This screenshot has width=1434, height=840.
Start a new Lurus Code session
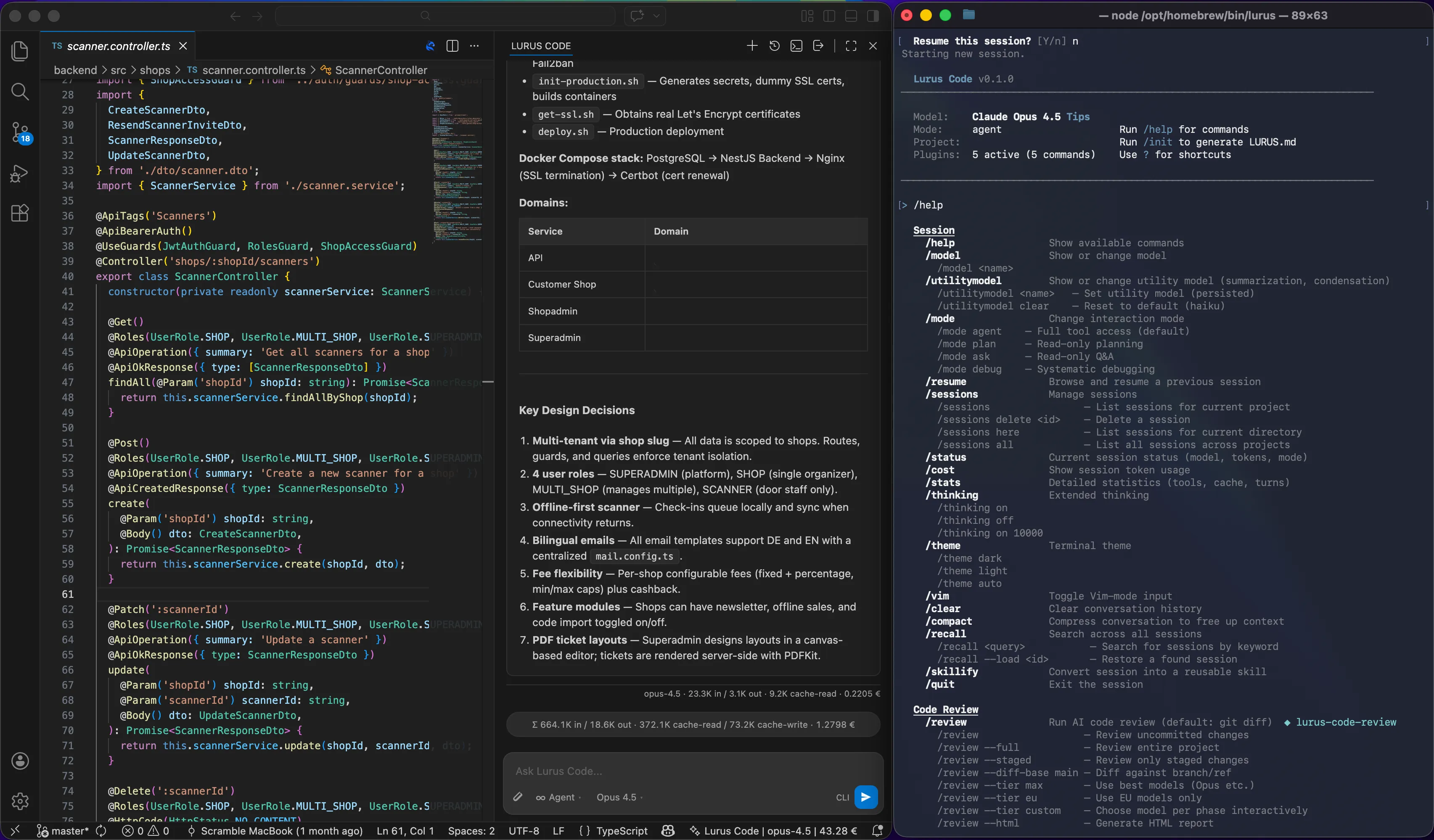coord(752,45)
